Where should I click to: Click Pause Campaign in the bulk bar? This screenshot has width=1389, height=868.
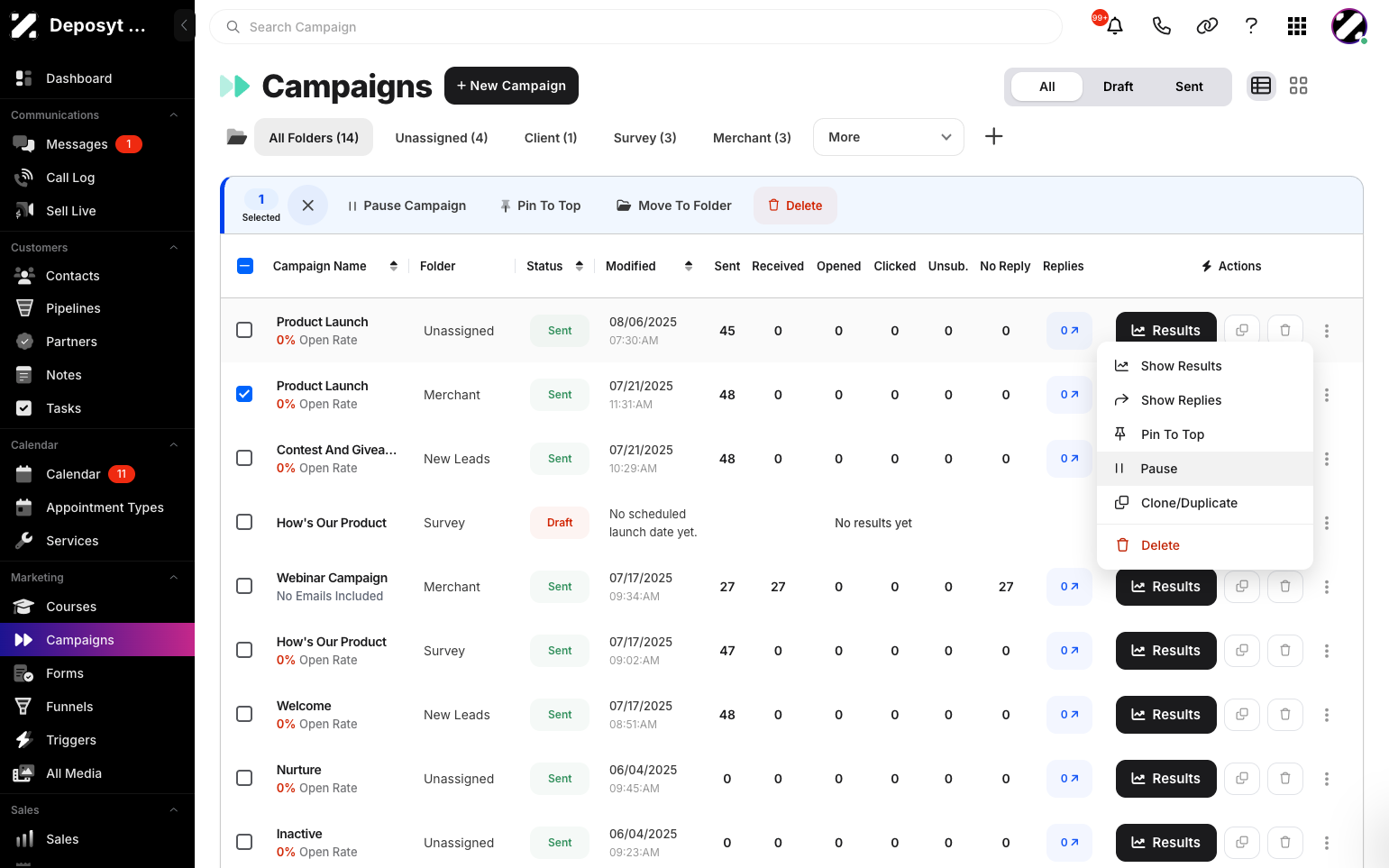click(407, 206)
